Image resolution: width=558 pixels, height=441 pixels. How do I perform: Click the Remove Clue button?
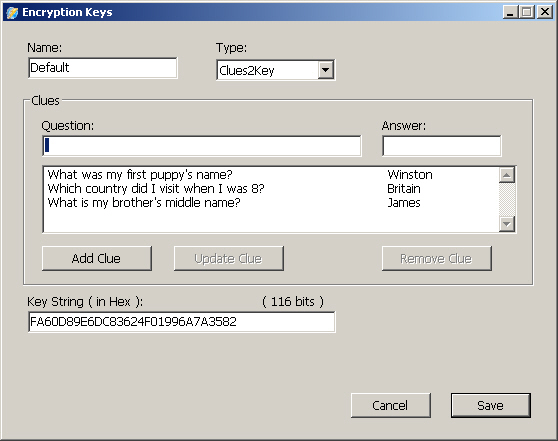point(437,258)
